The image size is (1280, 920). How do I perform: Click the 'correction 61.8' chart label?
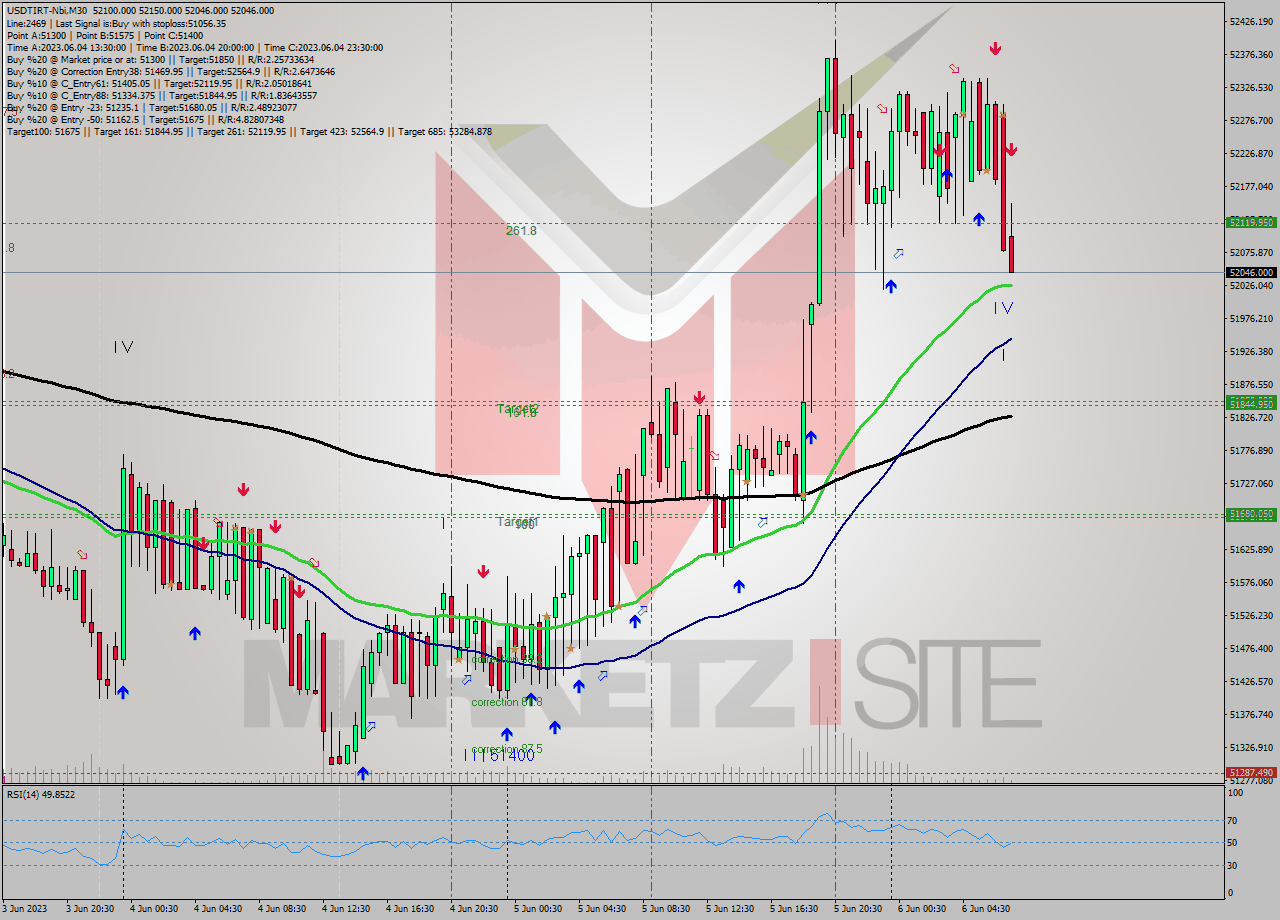point(507,702)
